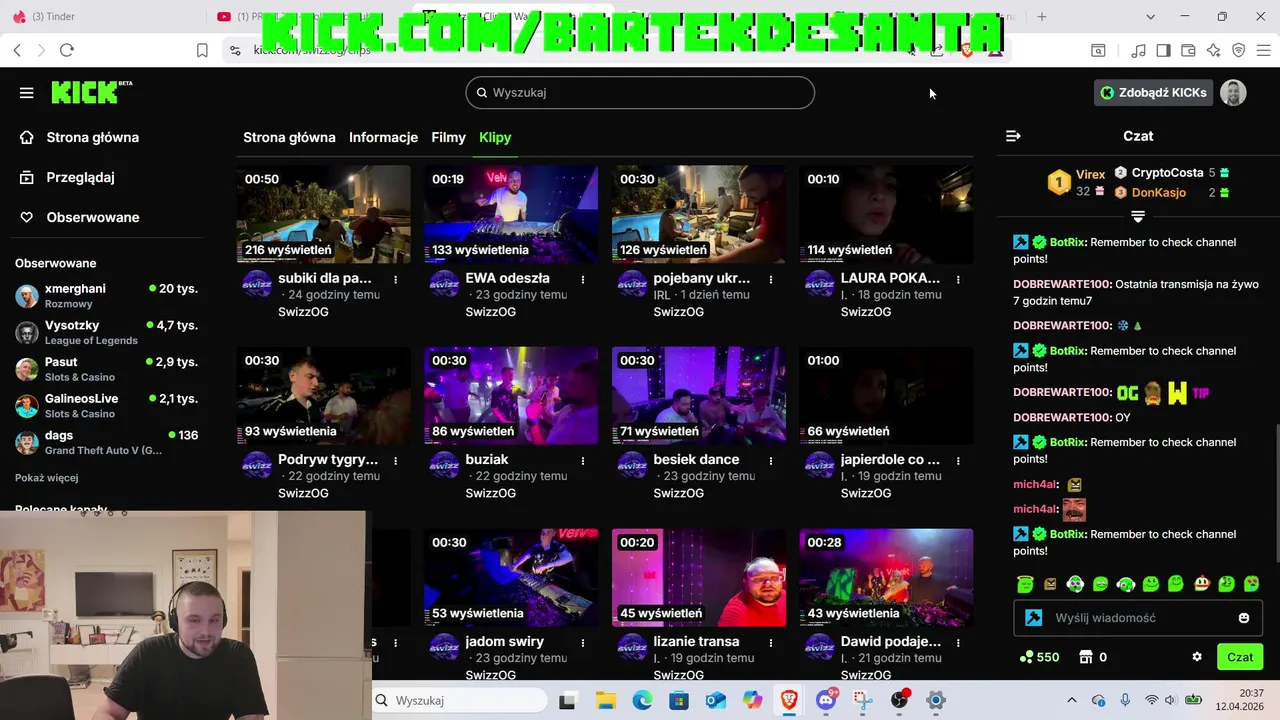1280x720 pixels.
Task: Click the 'Zdobądź KICKs' button
Action: pyautogui.click(x=1153, y=93)
